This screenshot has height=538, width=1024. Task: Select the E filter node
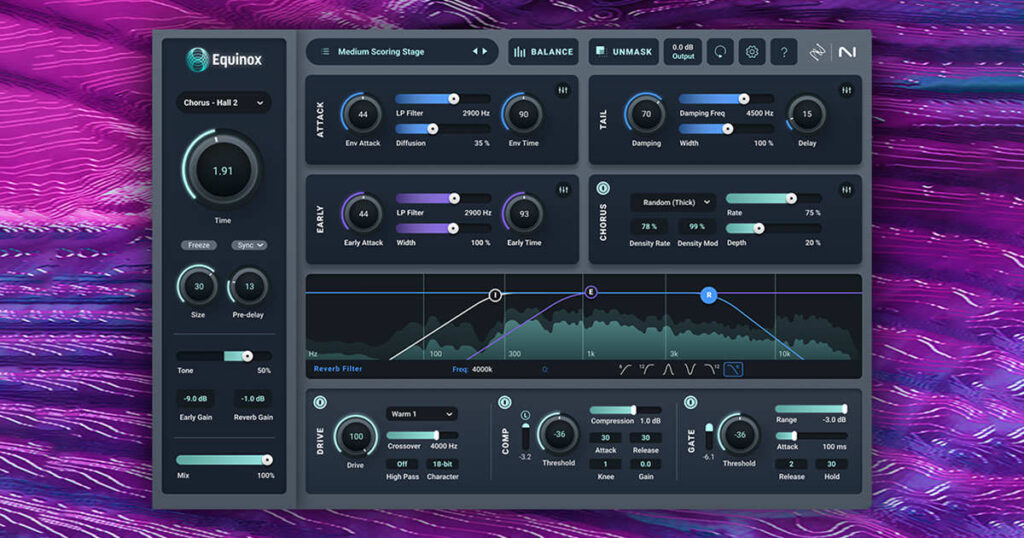590,292
